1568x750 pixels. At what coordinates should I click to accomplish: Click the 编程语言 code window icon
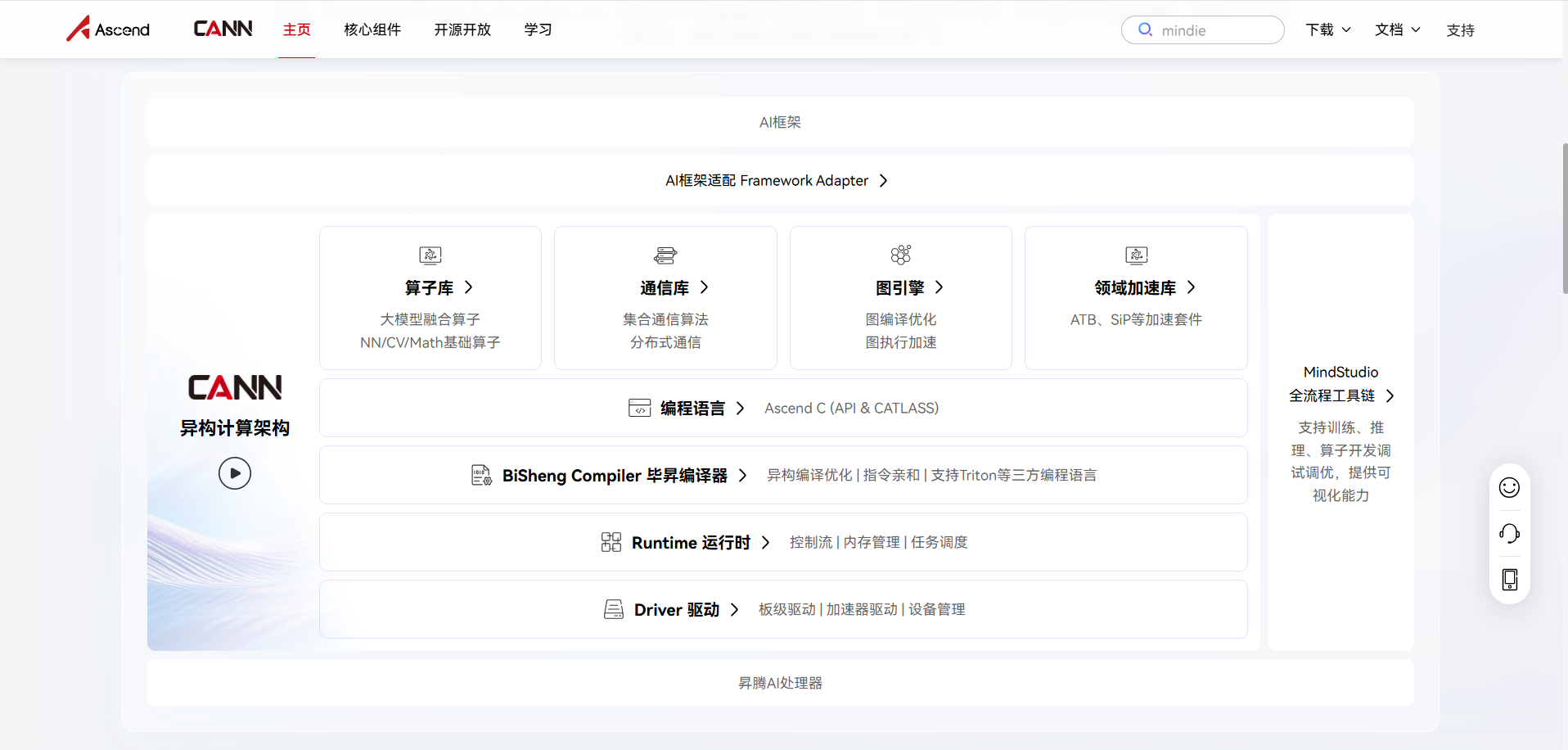[x=640, y=408]
